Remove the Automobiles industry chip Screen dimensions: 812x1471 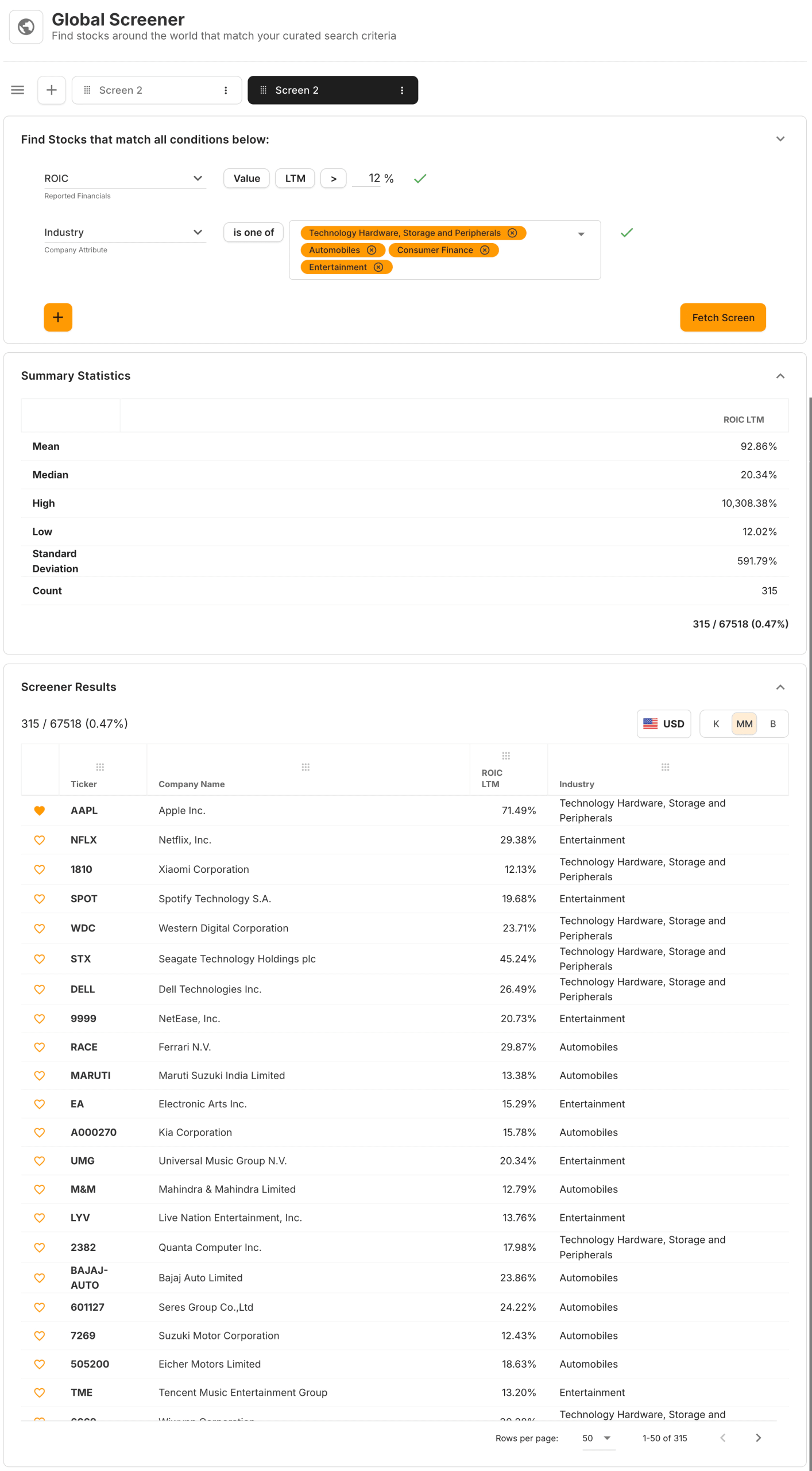click(x=372, y=250)
